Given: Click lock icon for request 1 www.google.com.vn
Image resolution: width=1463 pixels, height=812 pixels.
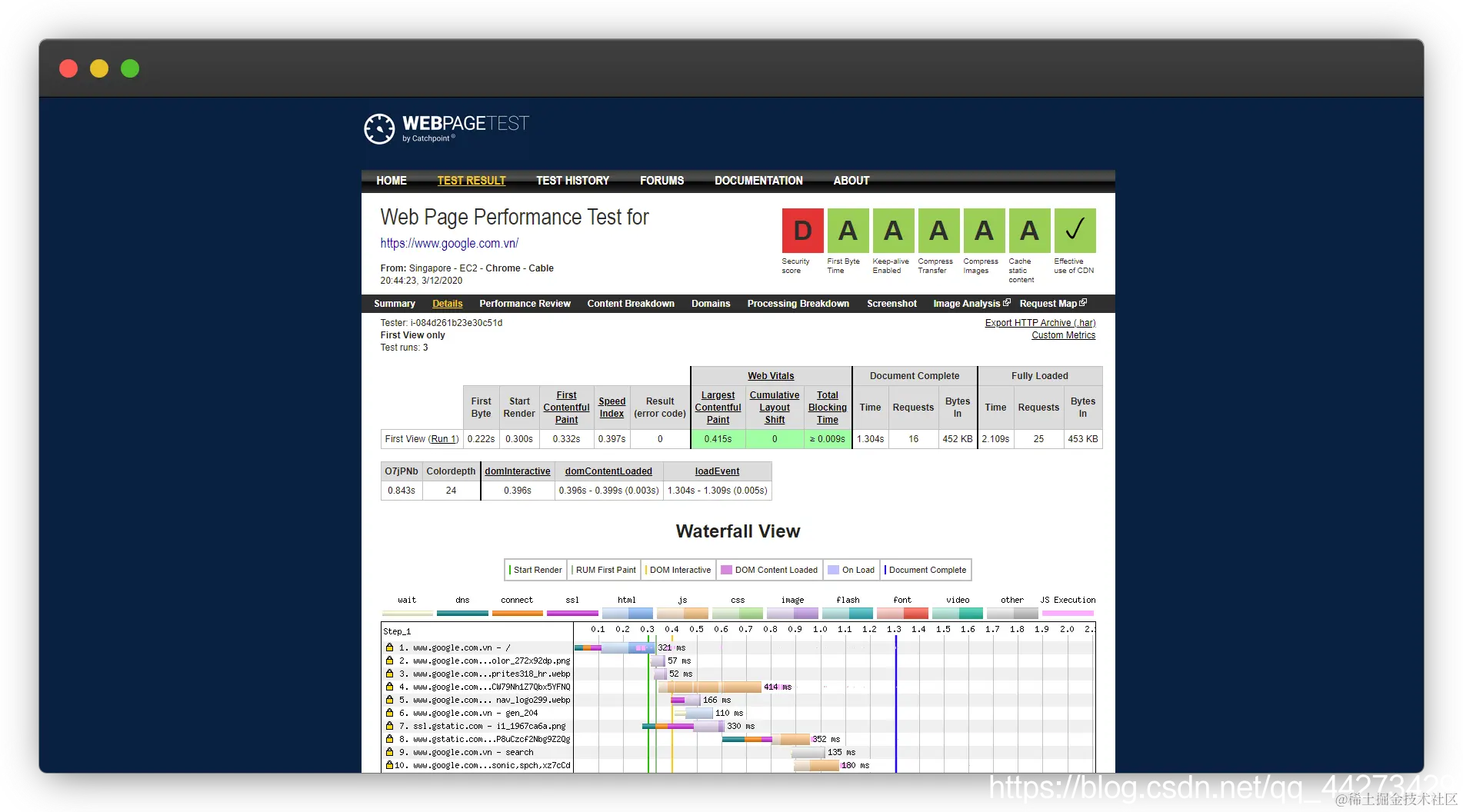Looking at the screenshot, I should coord(389,647).
